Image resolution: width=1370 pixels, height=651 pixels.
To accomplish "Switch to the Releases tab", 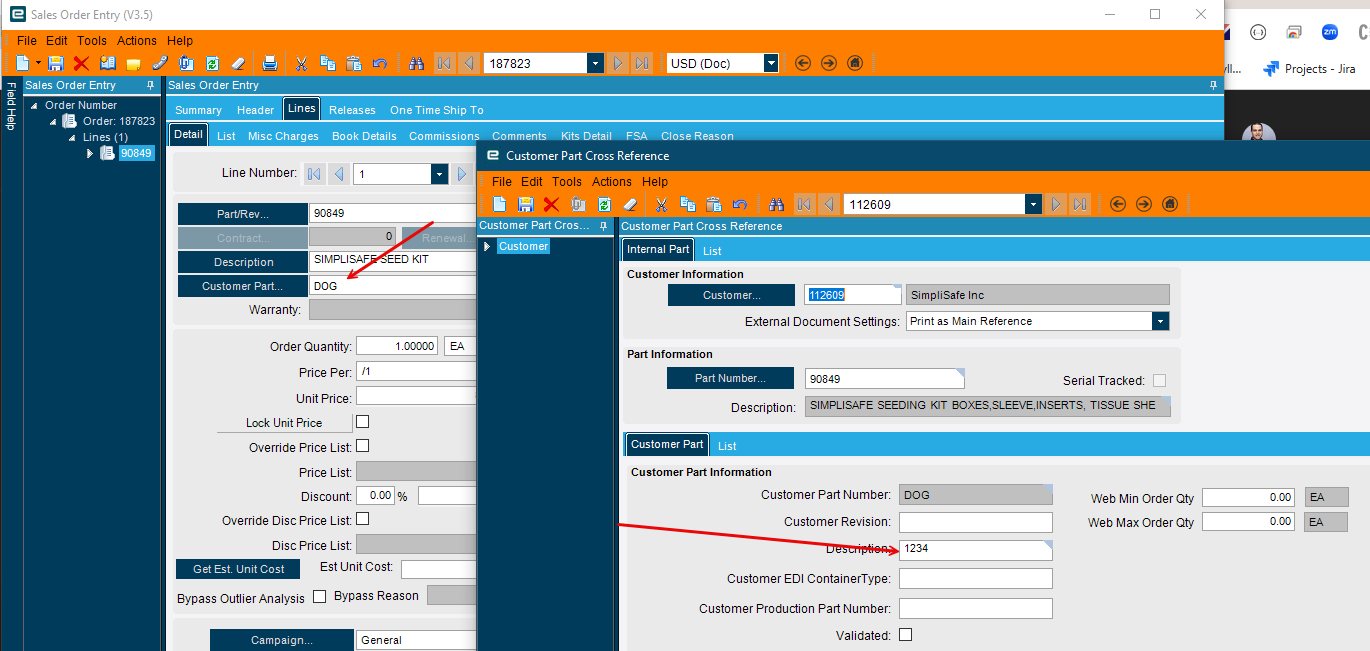I will pyautogui.click(x=352, y=110).
